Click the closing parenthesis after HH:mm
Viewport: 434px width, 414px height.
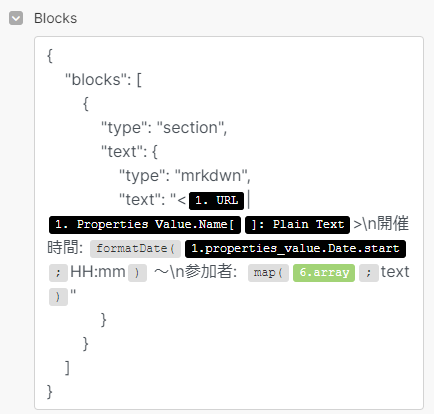(x=137, y=273)
